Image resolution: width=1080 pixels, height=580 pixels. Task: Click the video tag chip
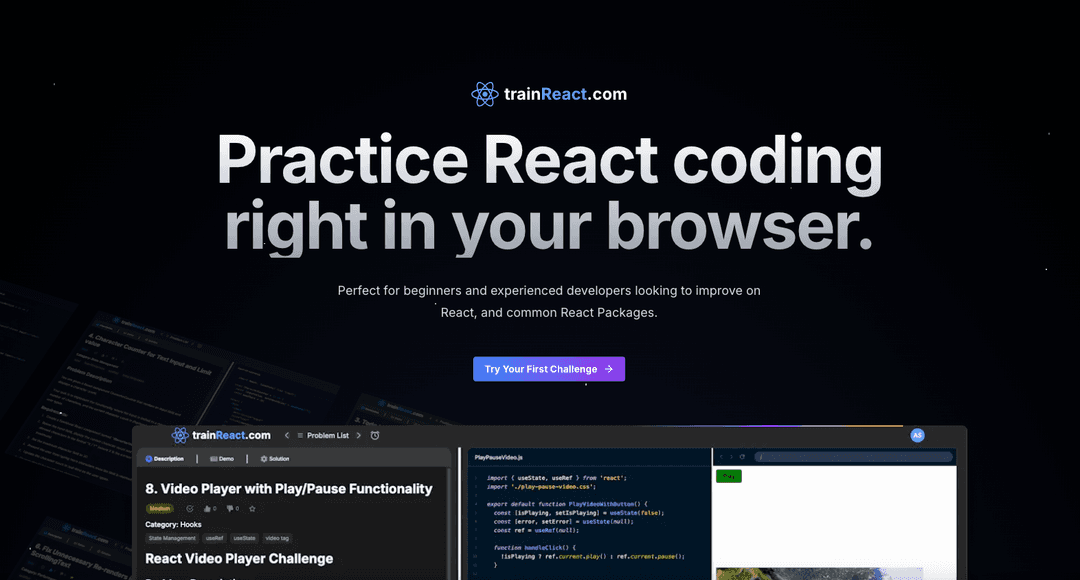pos(278,538)
